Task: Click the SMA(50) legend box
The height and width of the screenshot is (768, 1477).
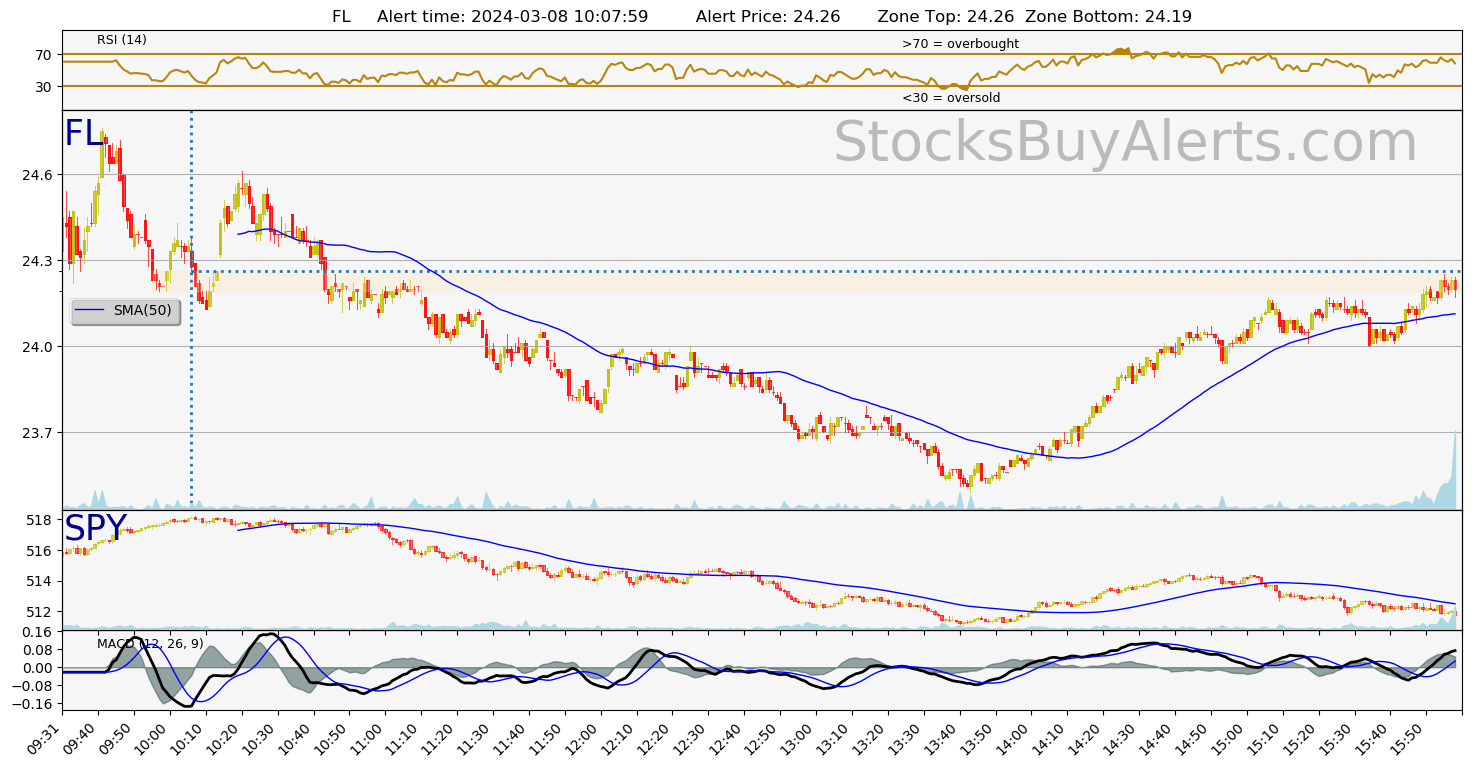Action: point(126,311)
